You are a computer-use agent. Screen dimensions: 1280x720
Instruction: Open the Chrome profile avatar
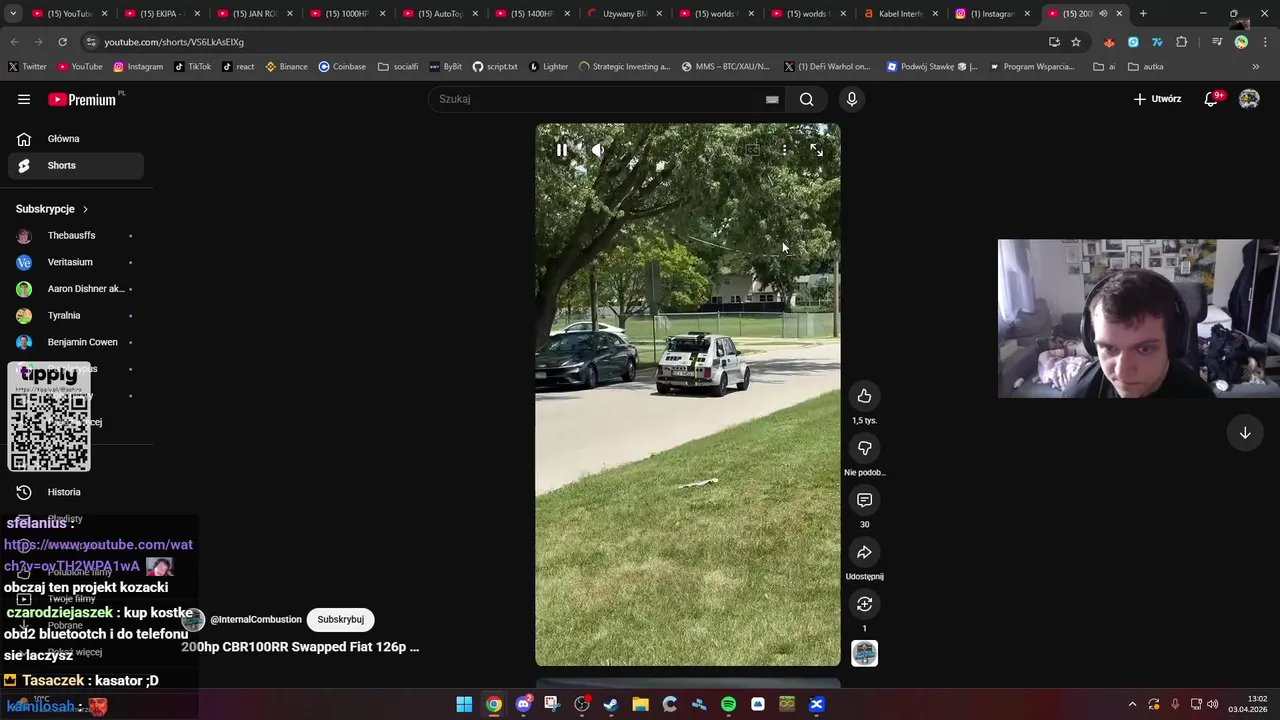click(1241, 42)
